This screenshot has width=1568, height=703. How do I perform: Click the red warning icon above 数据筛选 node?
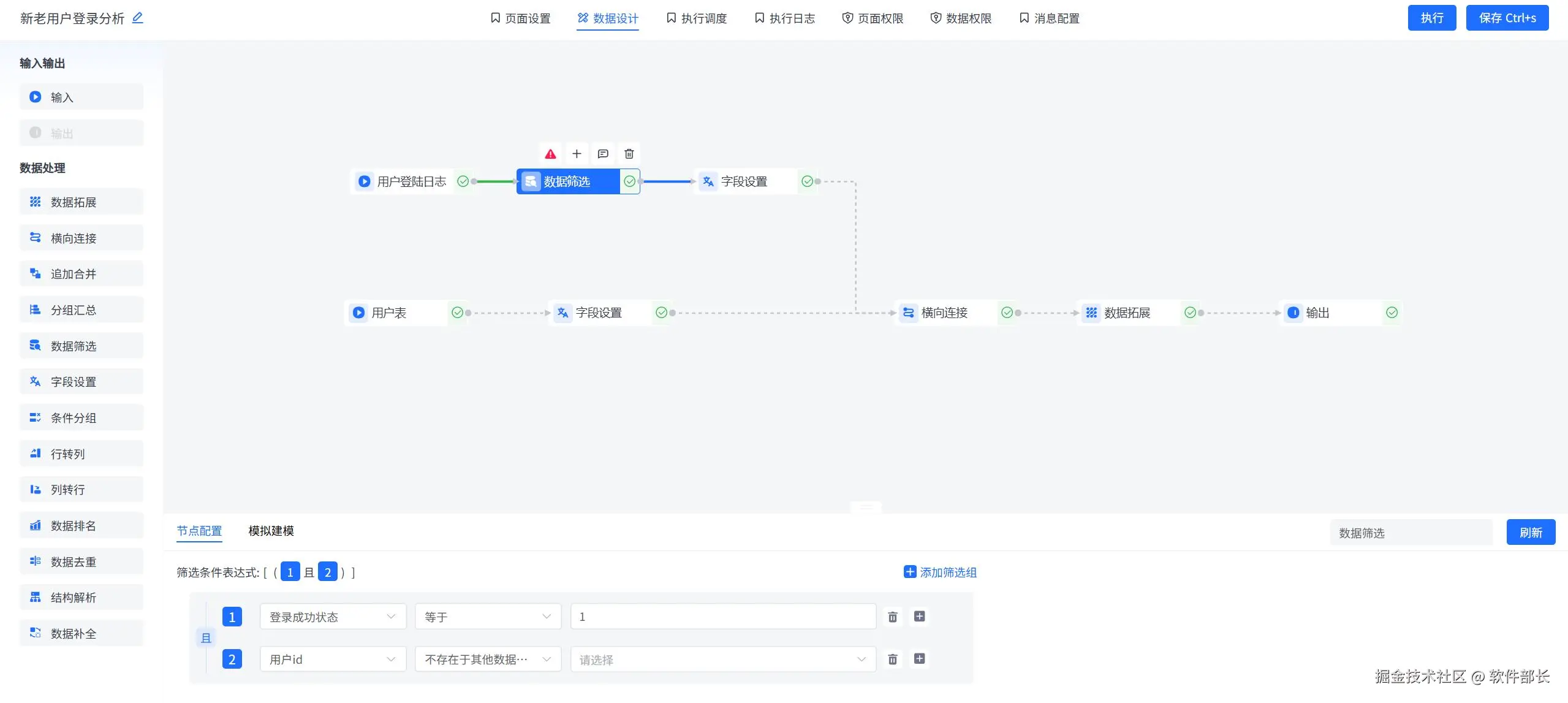[550, 154]
